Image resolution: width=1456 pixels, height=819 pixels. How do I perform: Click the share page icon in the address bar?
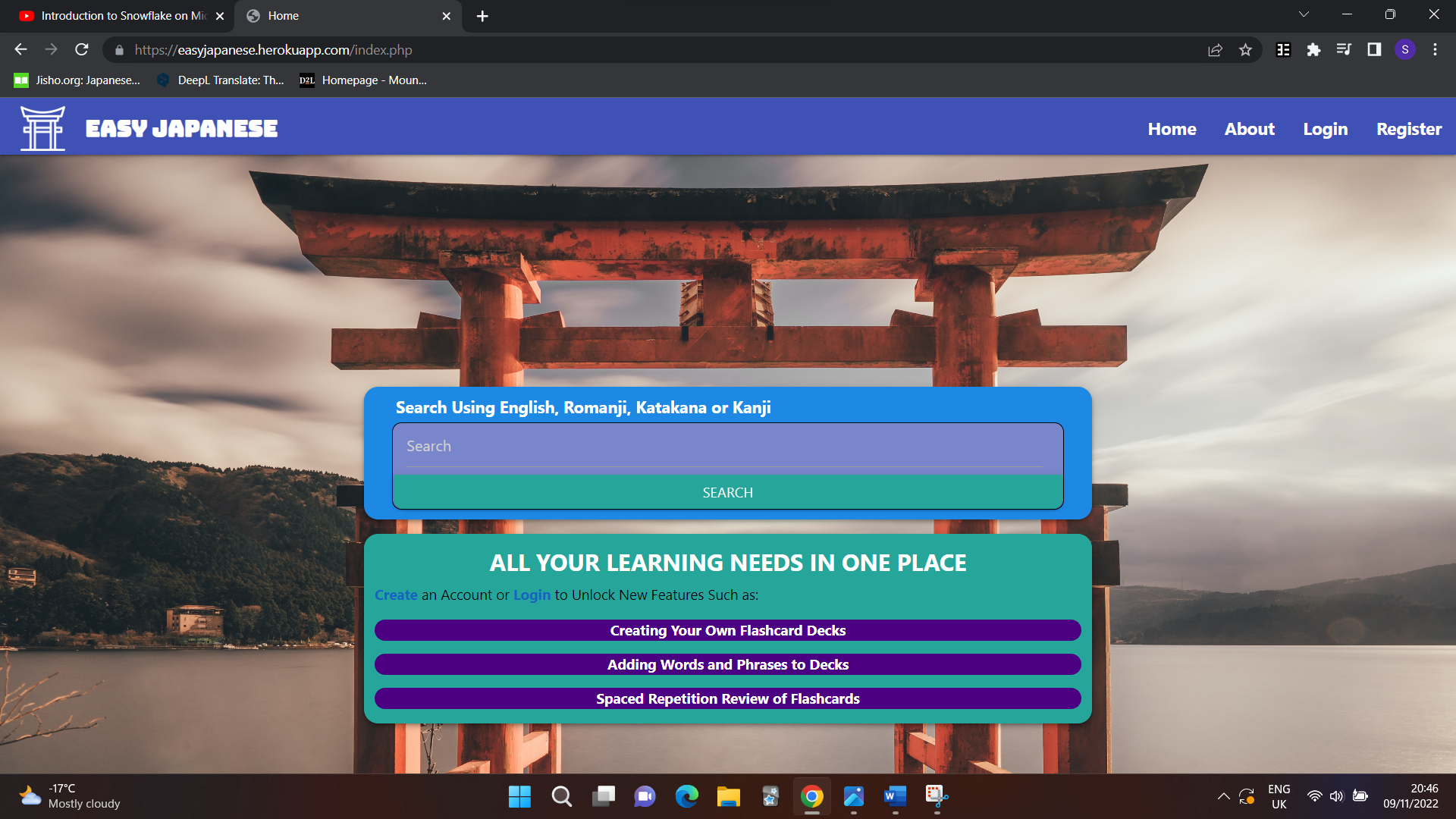tap(1215, 50)
